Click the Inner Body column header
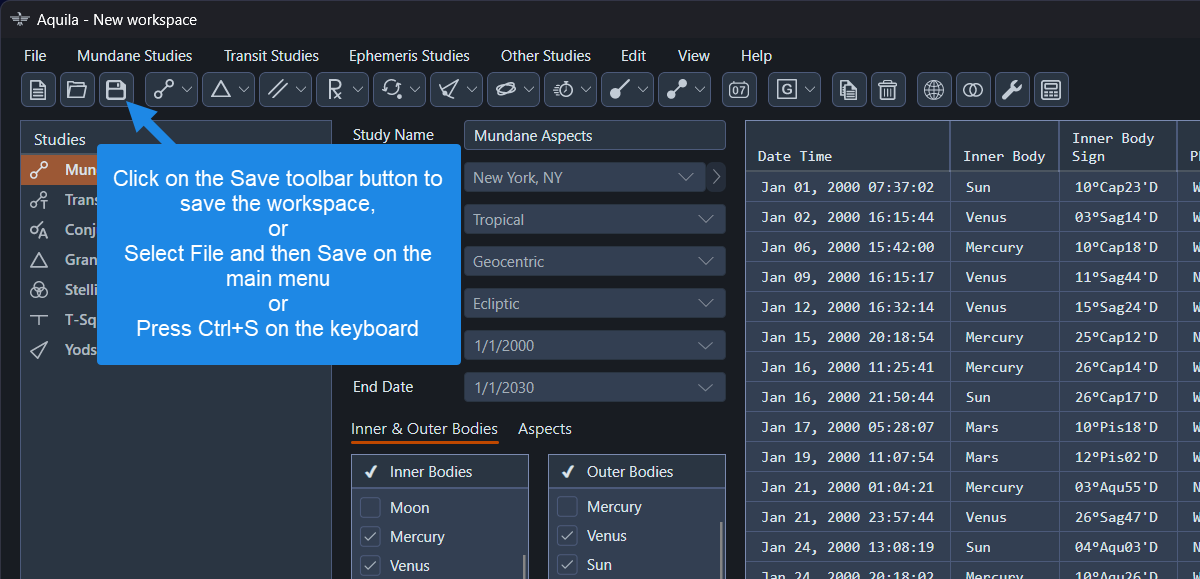The image size is (1200, 579). (1003, 156)
